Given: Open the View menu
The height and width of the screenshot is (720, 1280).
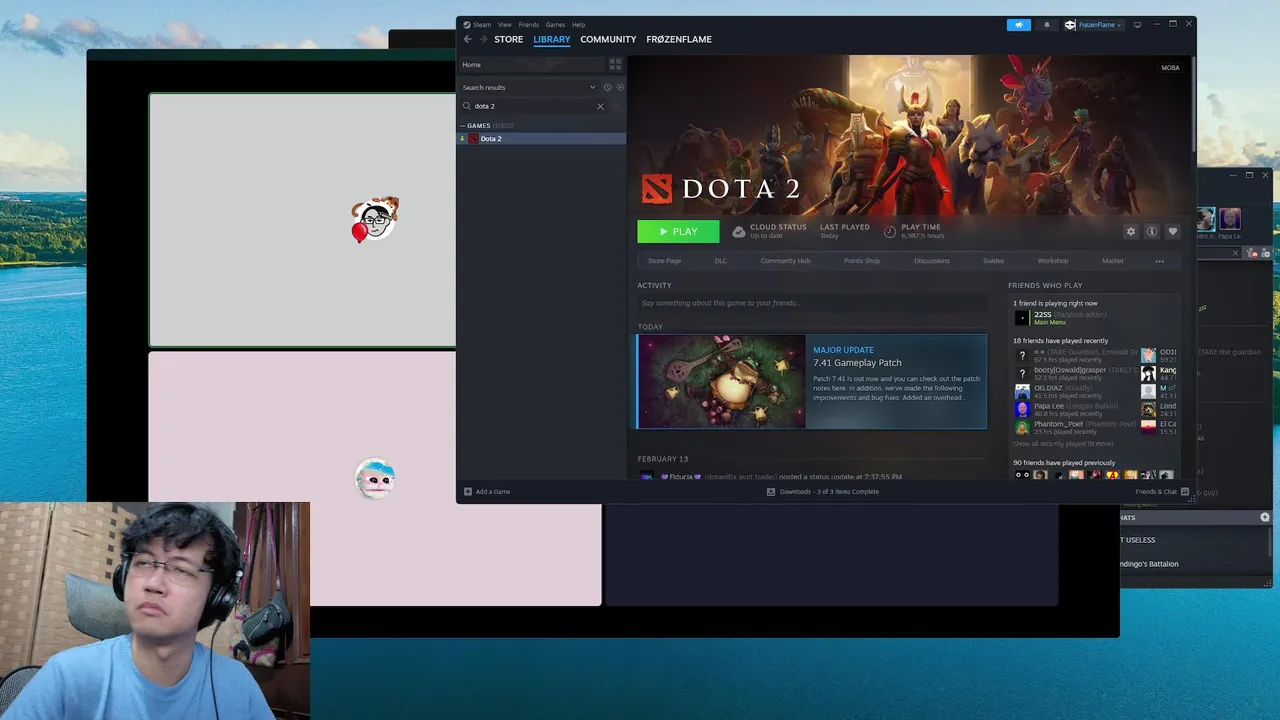Looking at the screenshot, I should pos(505,25).
